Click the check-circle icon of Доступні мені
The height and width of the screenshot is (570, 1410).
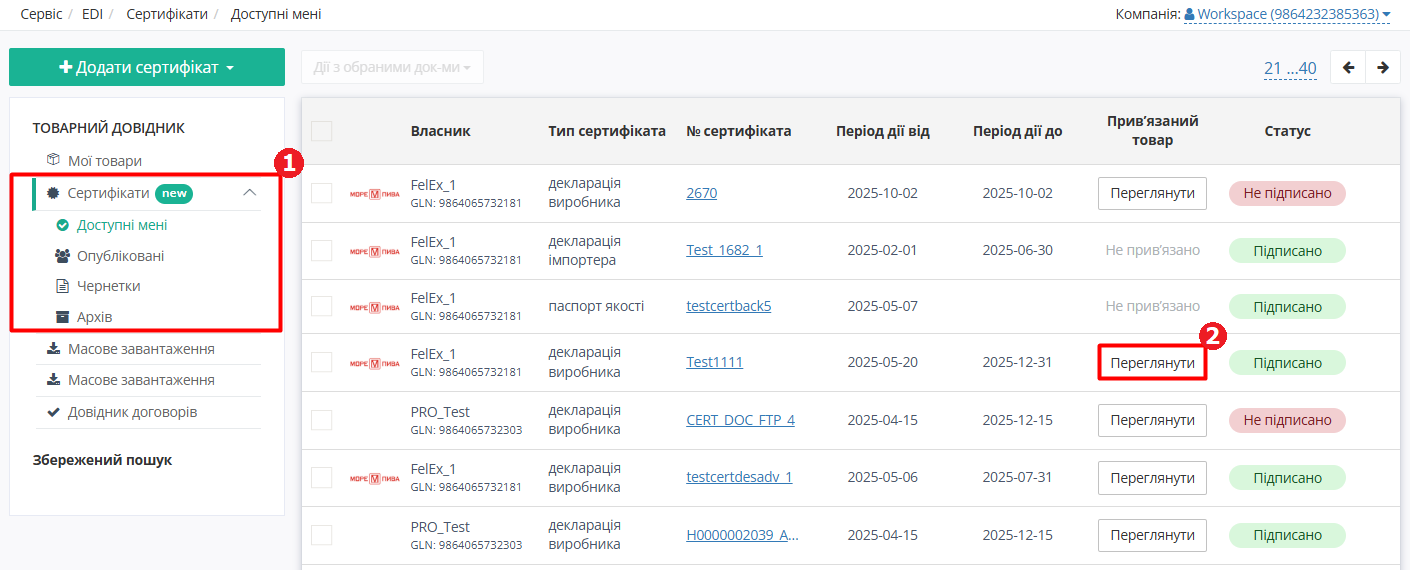pyautogui.click(x=63, y=225)
